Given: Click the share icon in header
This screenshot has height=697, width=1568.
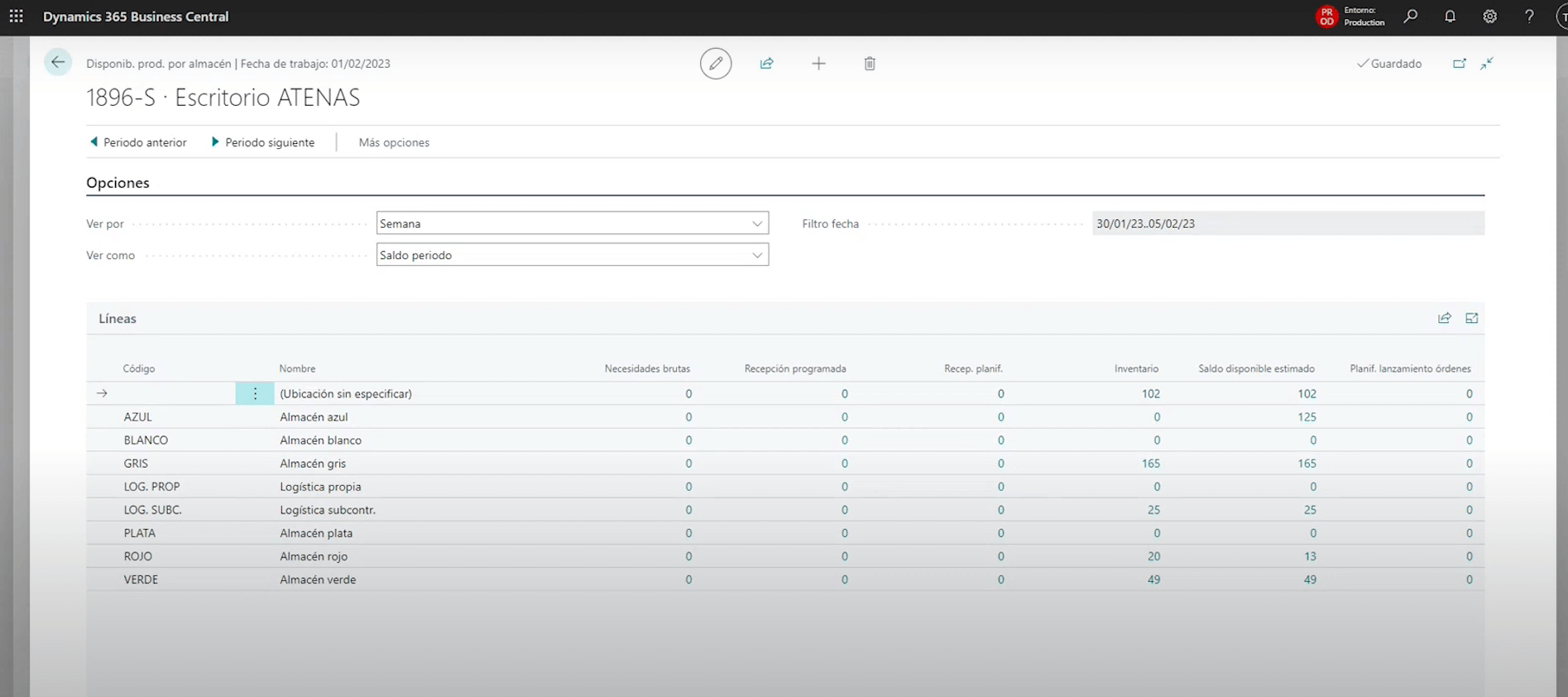Looking at the screenshot, I should [x=767, y=63].
